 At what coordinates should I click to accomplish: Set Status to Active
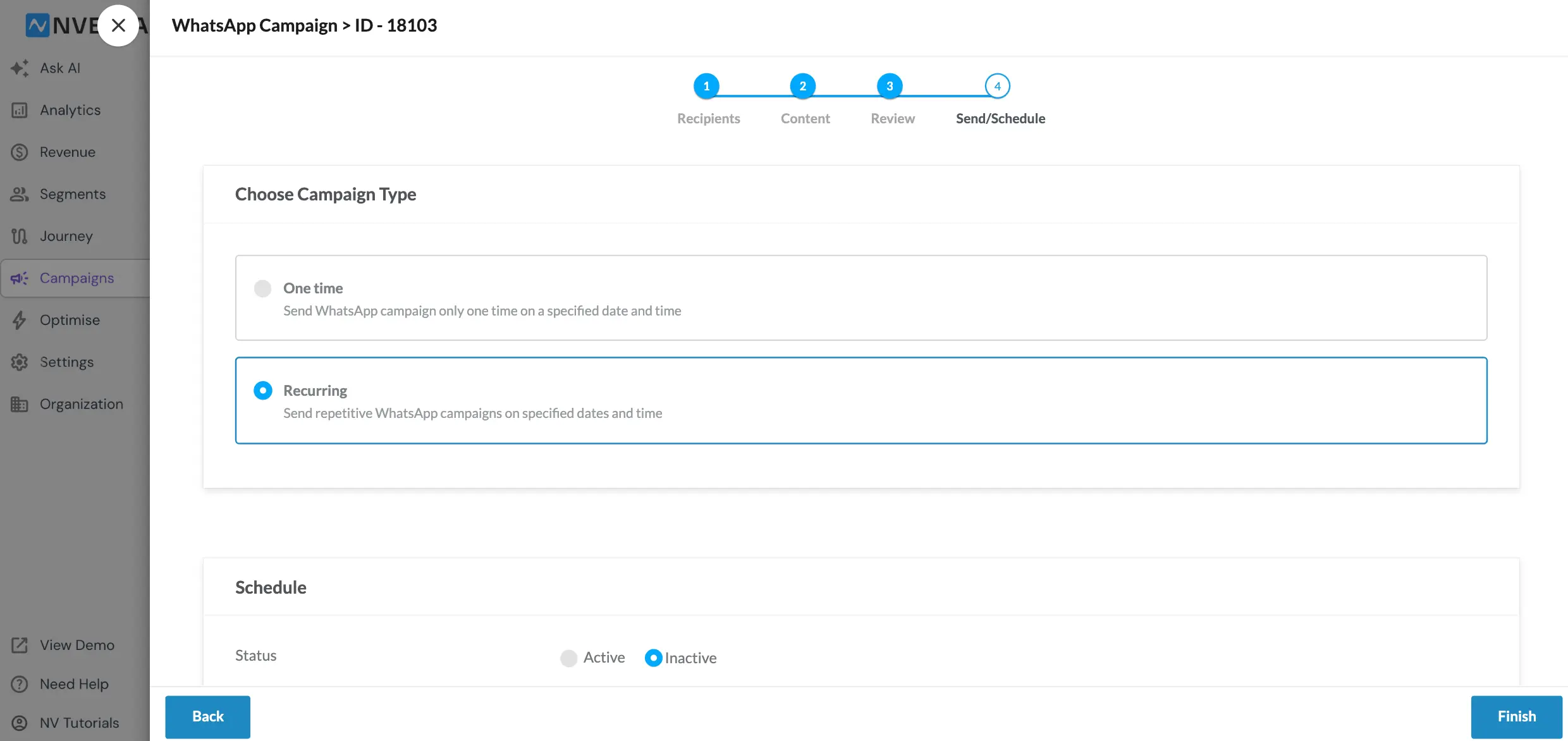(568, 658)
